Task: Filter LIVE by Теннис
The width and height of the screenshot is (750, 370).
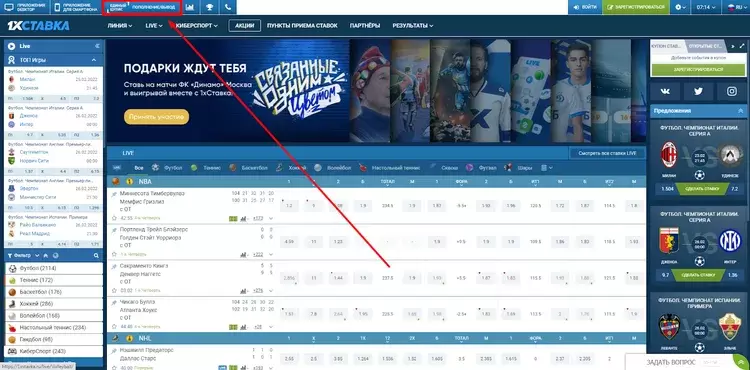Action: (206, 168)
